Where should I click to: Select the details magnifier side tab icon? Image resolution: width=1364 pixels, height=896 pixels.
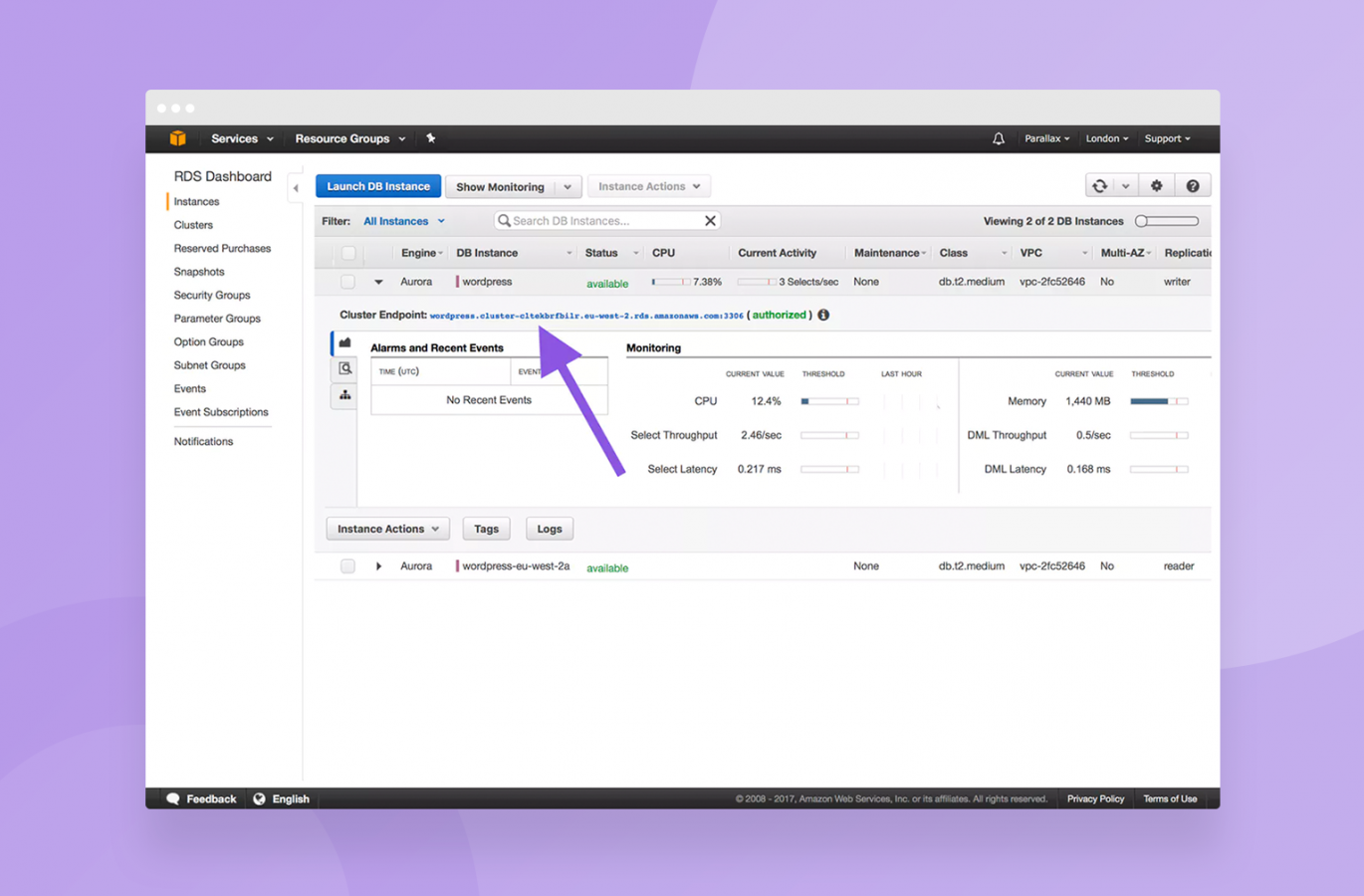pos(344,368)
